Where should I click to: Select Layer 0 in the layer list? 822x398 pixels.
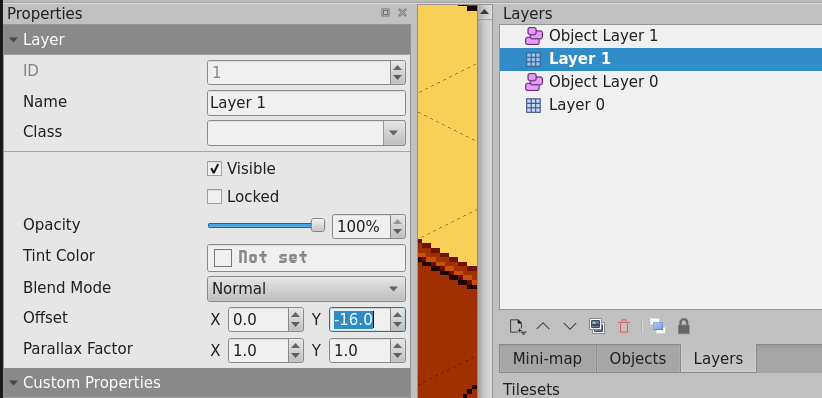click(x=661, y=105)
